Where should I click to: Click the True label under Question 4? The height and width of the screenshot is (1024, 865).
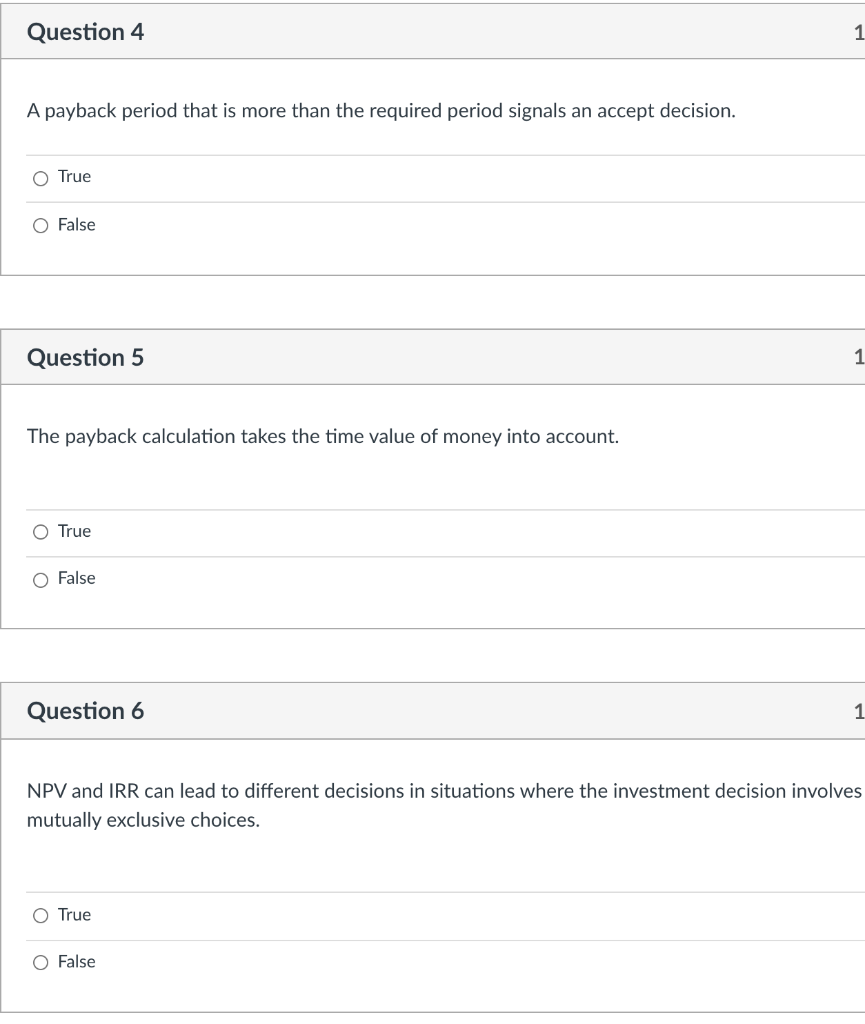(74, 176)
